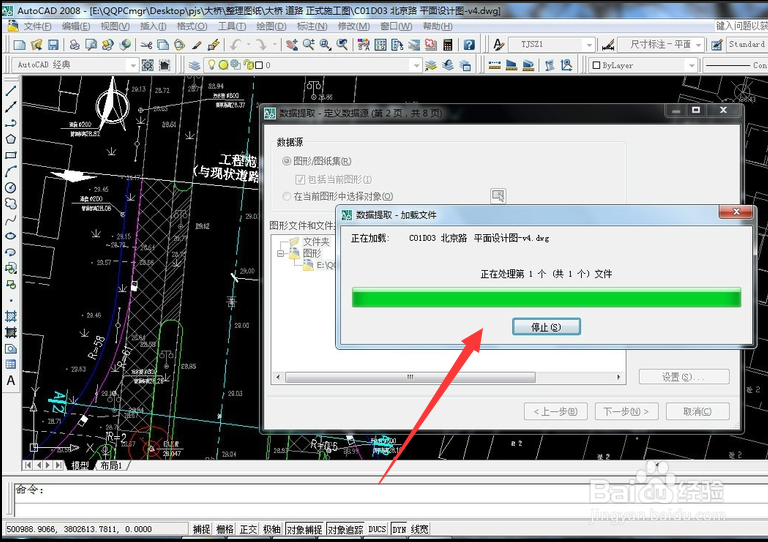Select the Circle draw tool

[x=11, y=188]
